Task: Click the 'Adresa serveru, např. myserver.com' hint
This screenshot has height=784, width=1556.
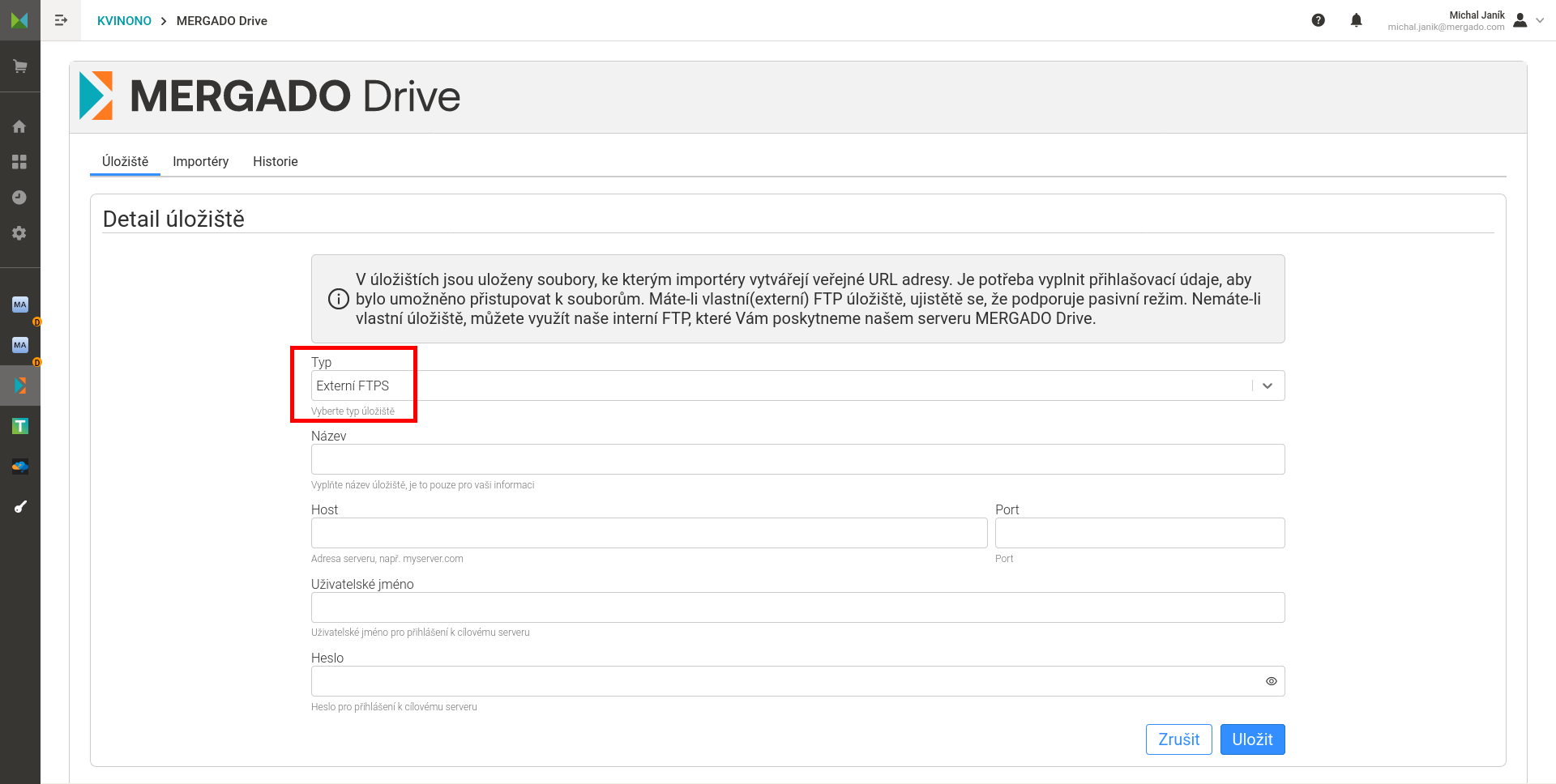Action: pyautogui.click(x=387, y=559)
